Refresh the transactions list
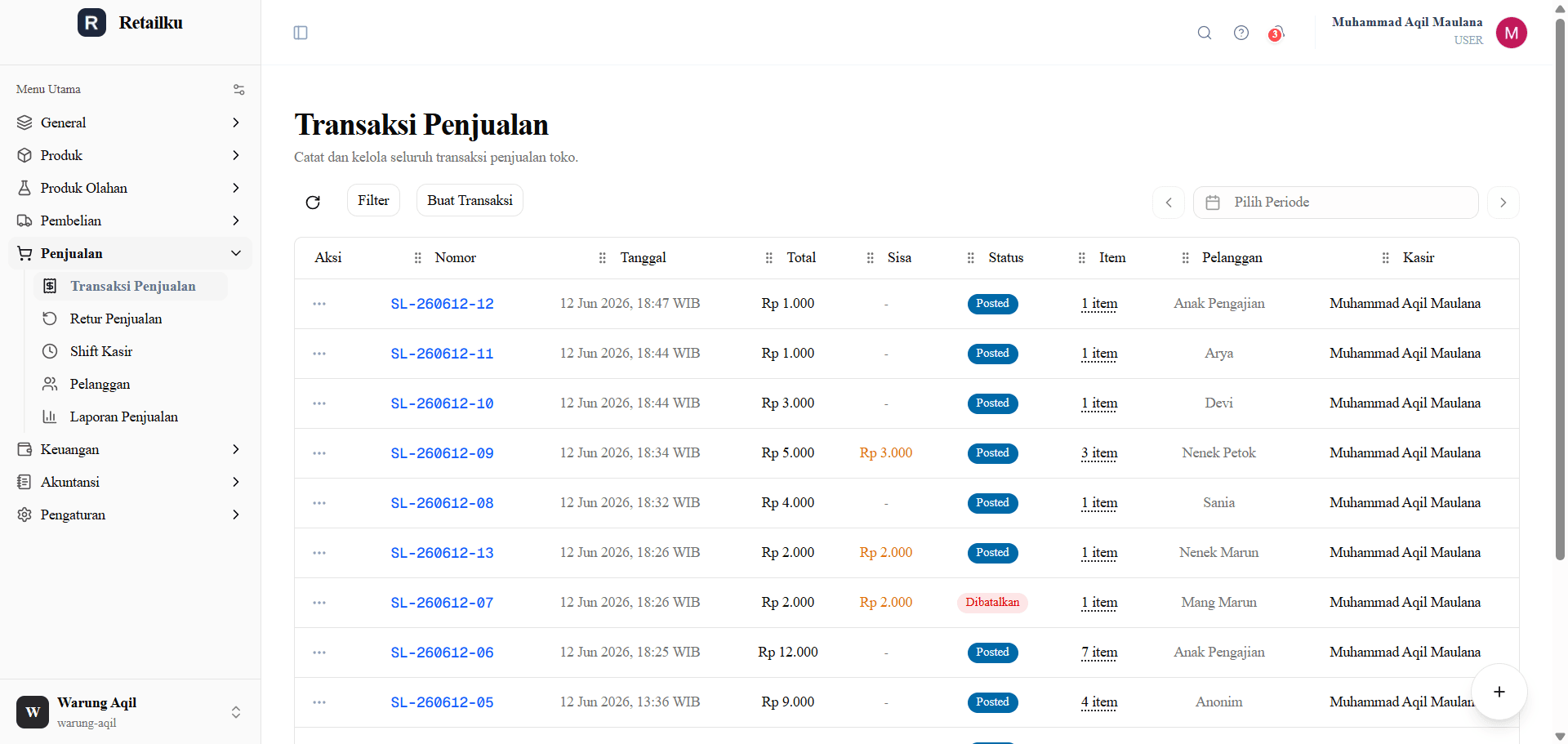 coord(313,202)
